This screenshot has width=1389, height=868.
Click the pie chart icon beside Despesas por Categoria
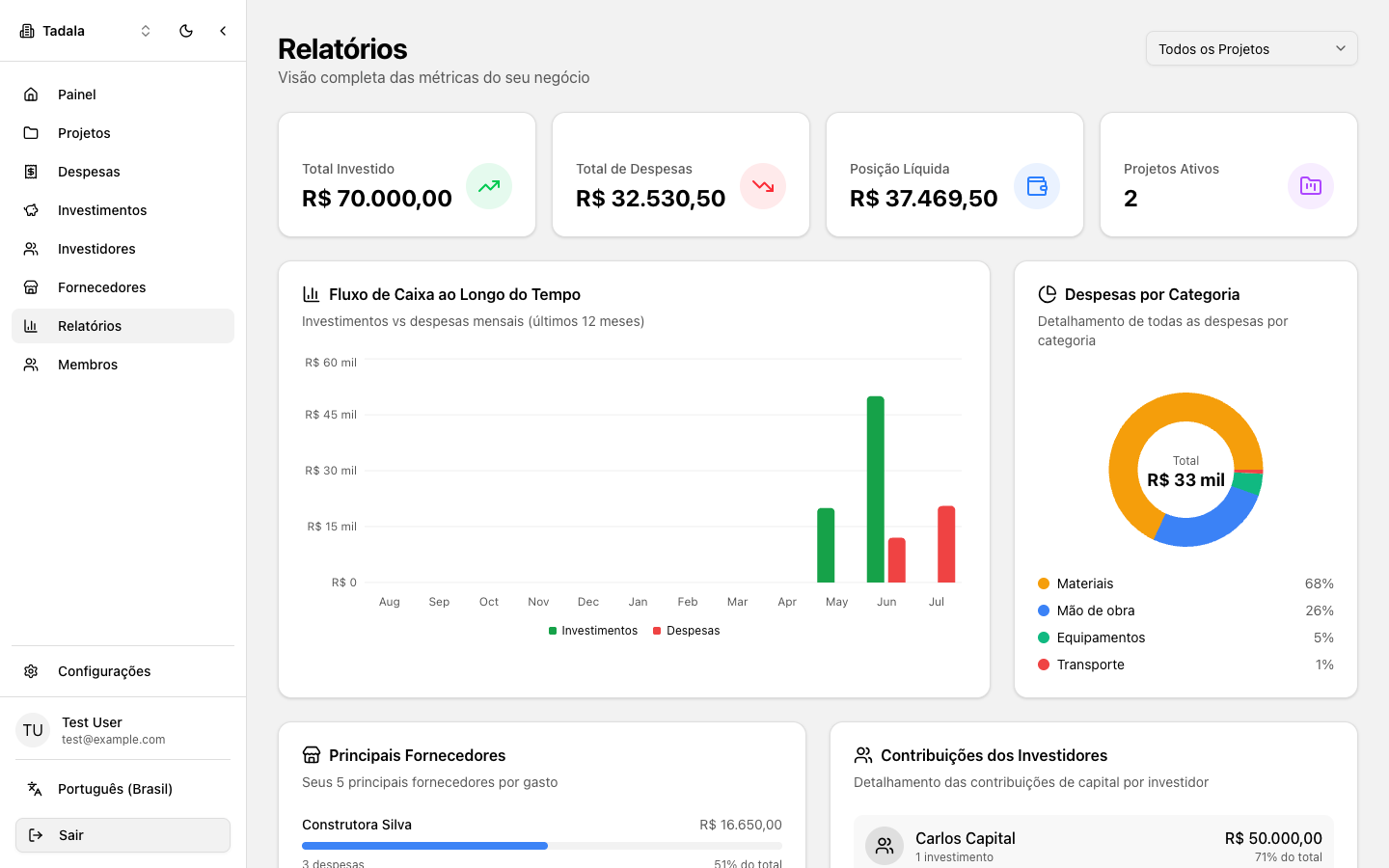point(1047,294)
